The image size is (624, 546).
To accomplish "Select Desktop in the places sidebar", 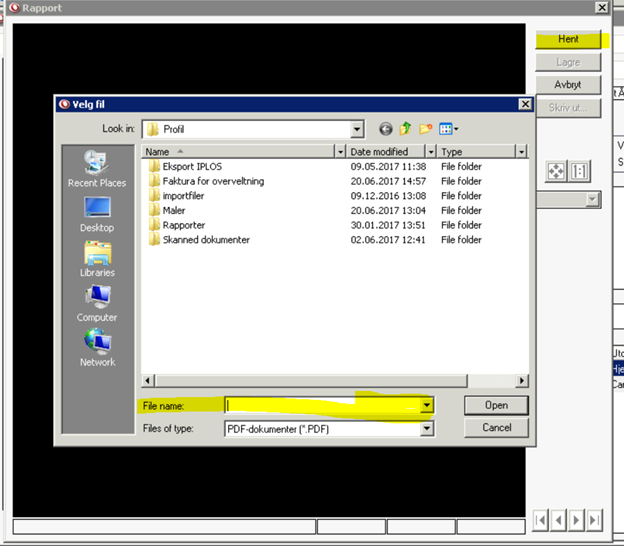I will click(97, 214).
